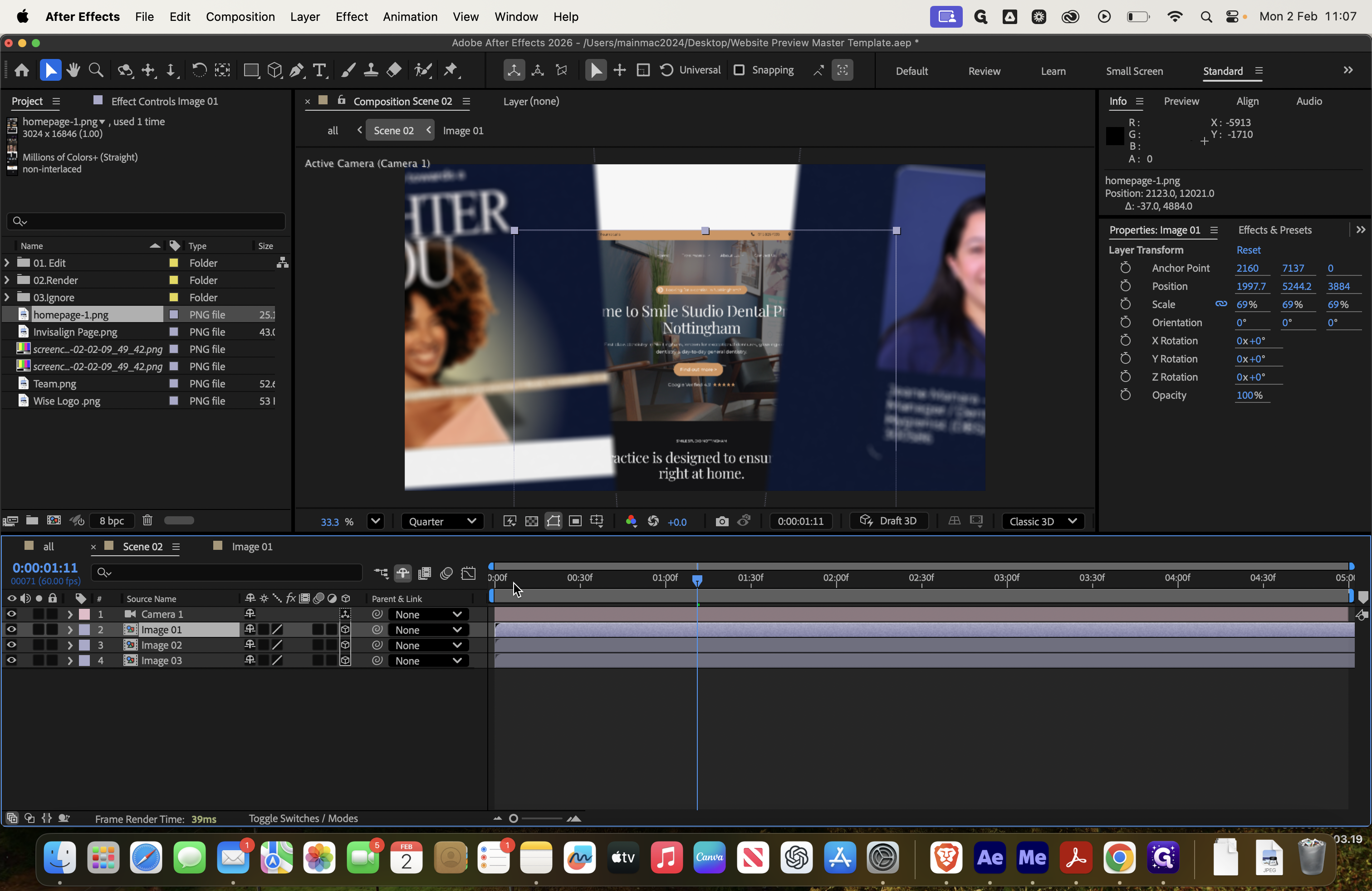
Task: Toggle the transparency grid icon
Action: click(x=531, y=521)
